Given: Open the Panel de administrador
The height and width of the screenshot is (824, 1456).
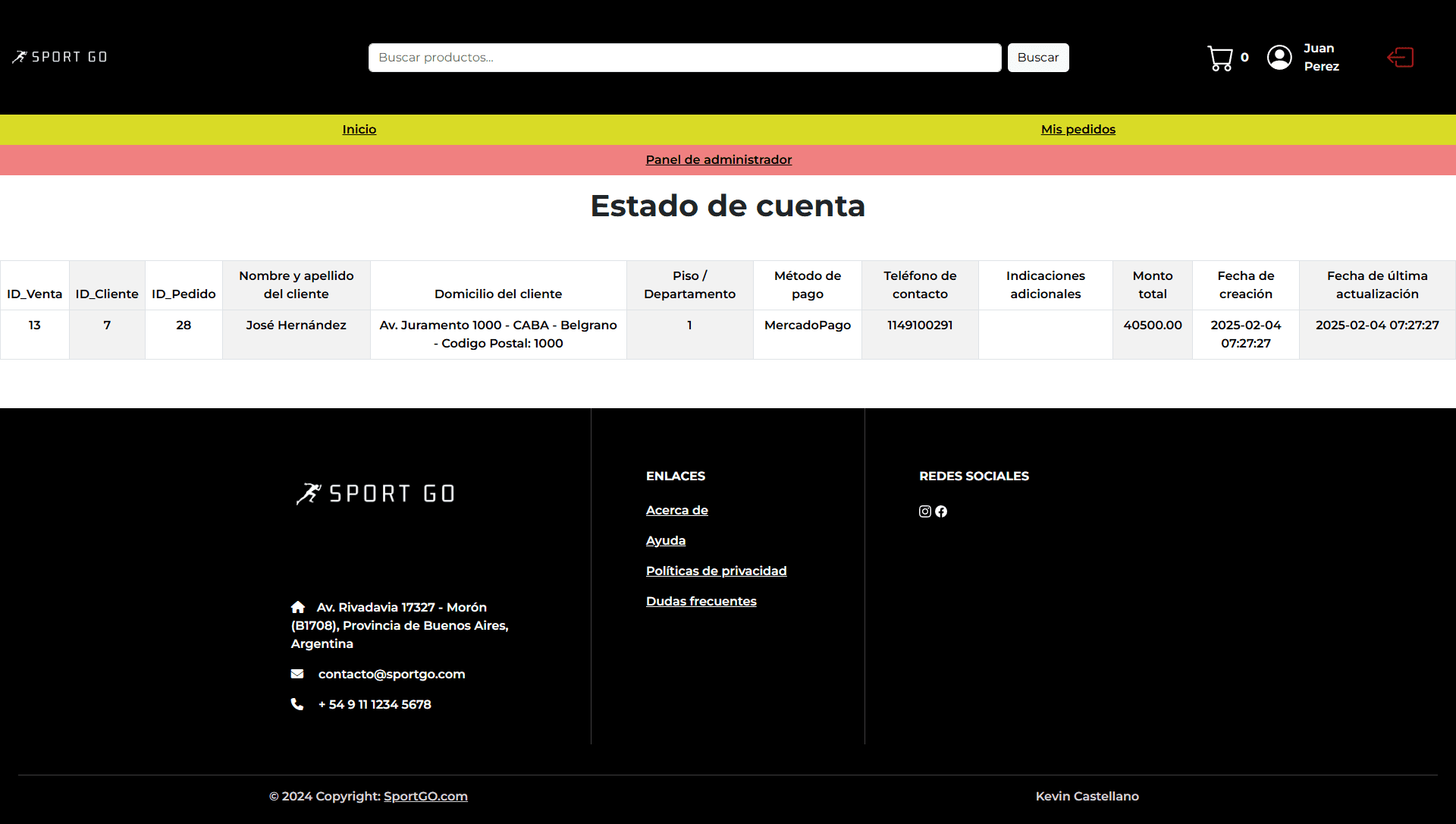Looking at the screenshot, I should [x=718, y=159].
